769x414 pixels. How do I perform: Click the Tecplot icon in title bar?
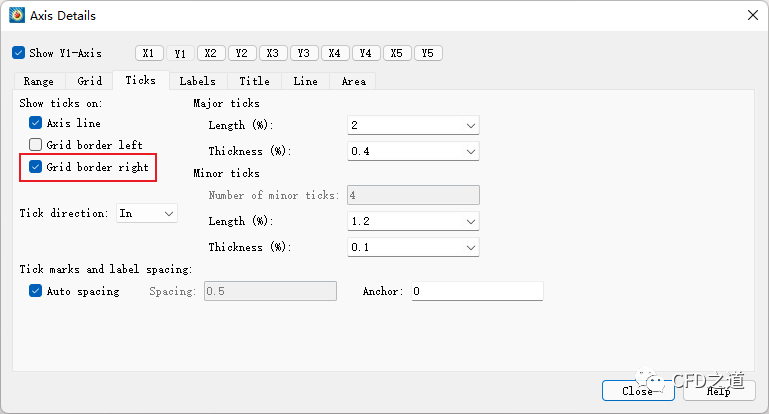tap(16, 15)
